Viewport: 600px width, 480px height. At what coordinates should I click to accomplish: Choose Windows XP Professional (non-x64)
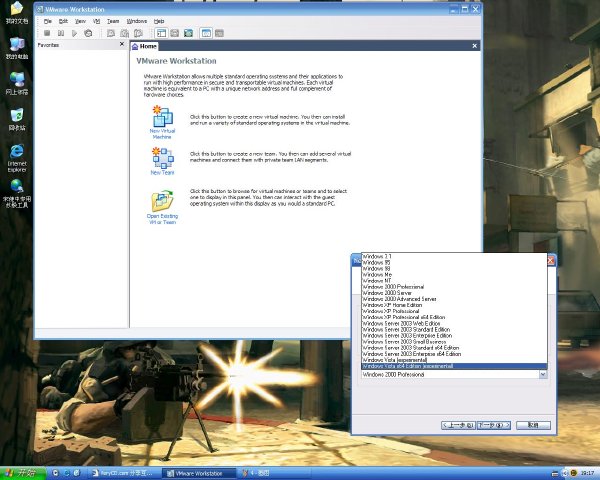tap(454, 311)
